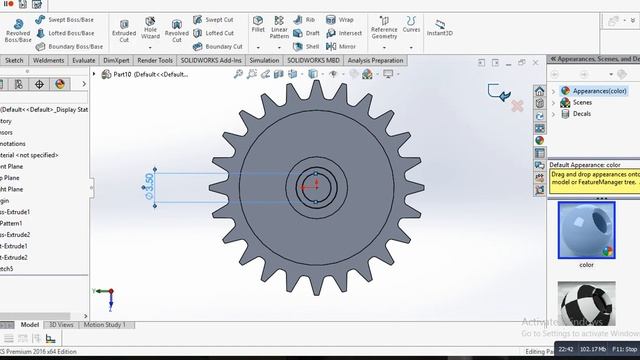Choose the Draft tool
Image resolution: width=640 pixels, height=360 pixels.
pyautogui.click(x=306, y=33)
